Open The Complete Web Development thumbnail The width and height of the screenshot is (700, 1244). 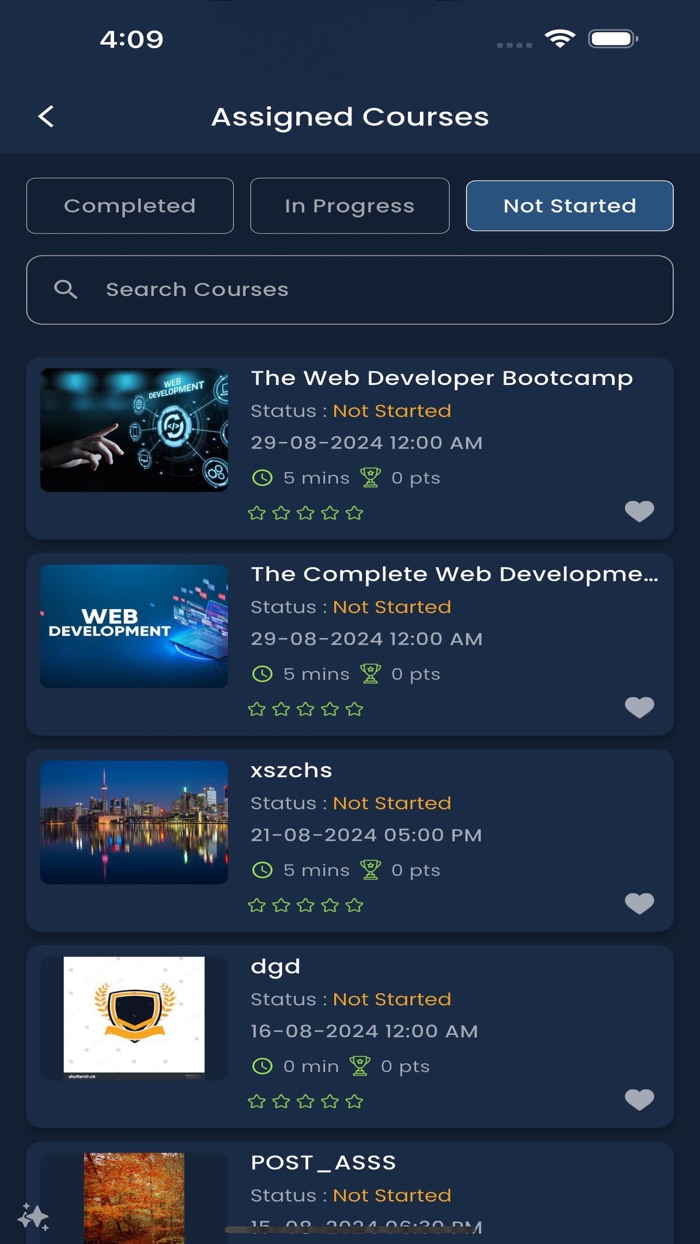(x=134, y=626)
